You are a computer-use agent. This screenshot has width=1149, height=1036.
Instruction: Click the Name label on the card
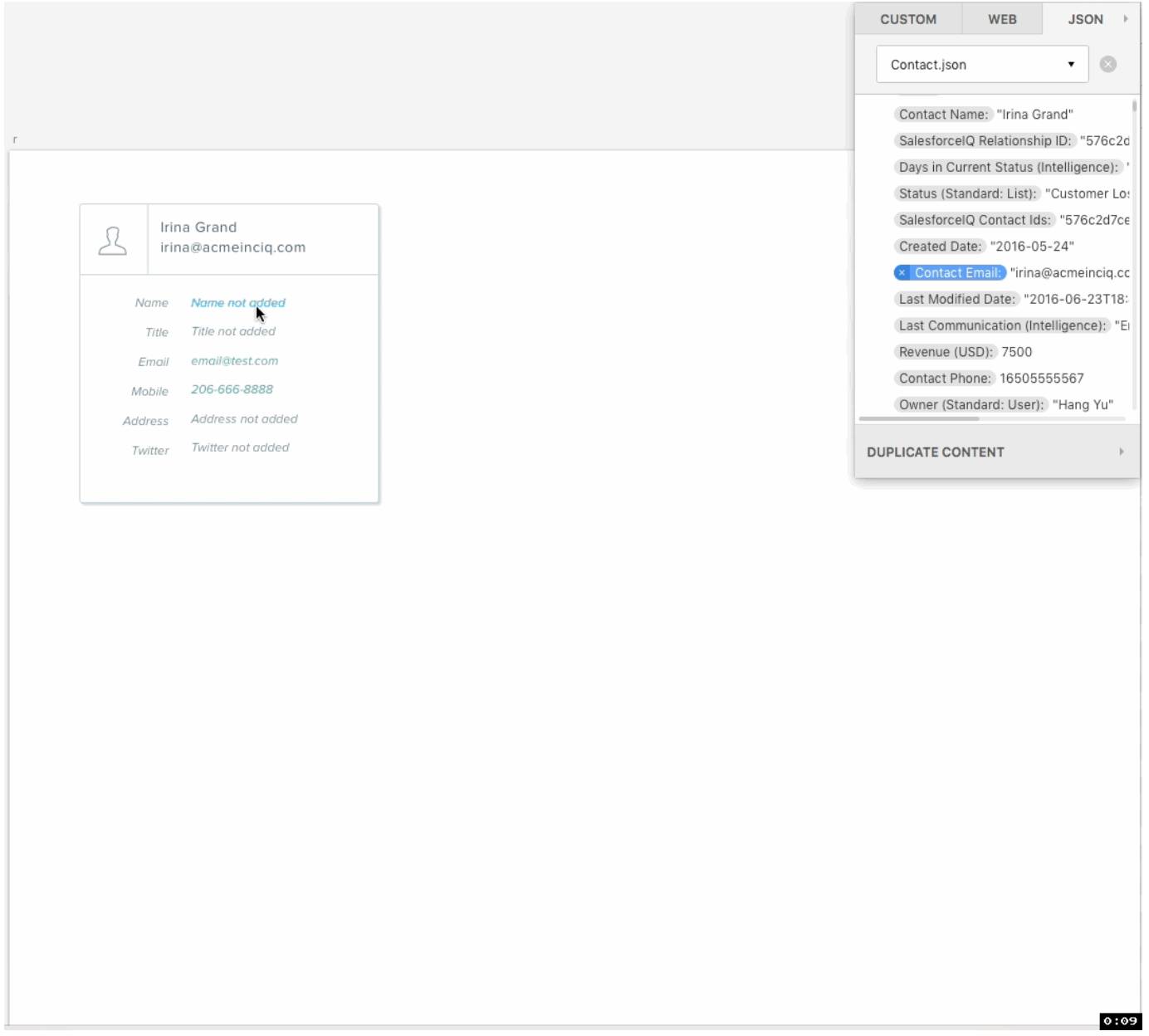(152, 303)
